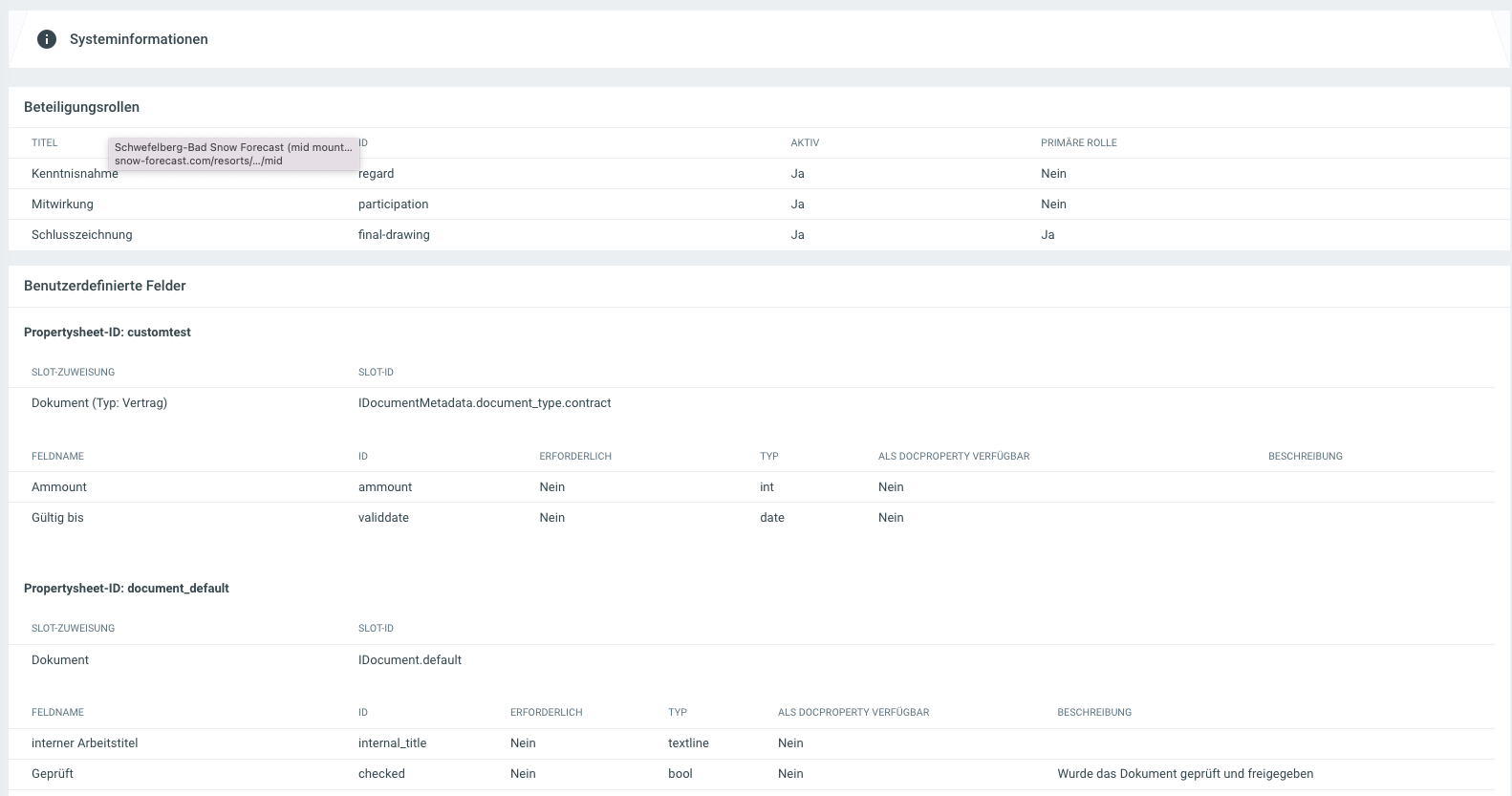Click the AKTIV column header
The image size is (1512, 796).
tap(805, 143)
